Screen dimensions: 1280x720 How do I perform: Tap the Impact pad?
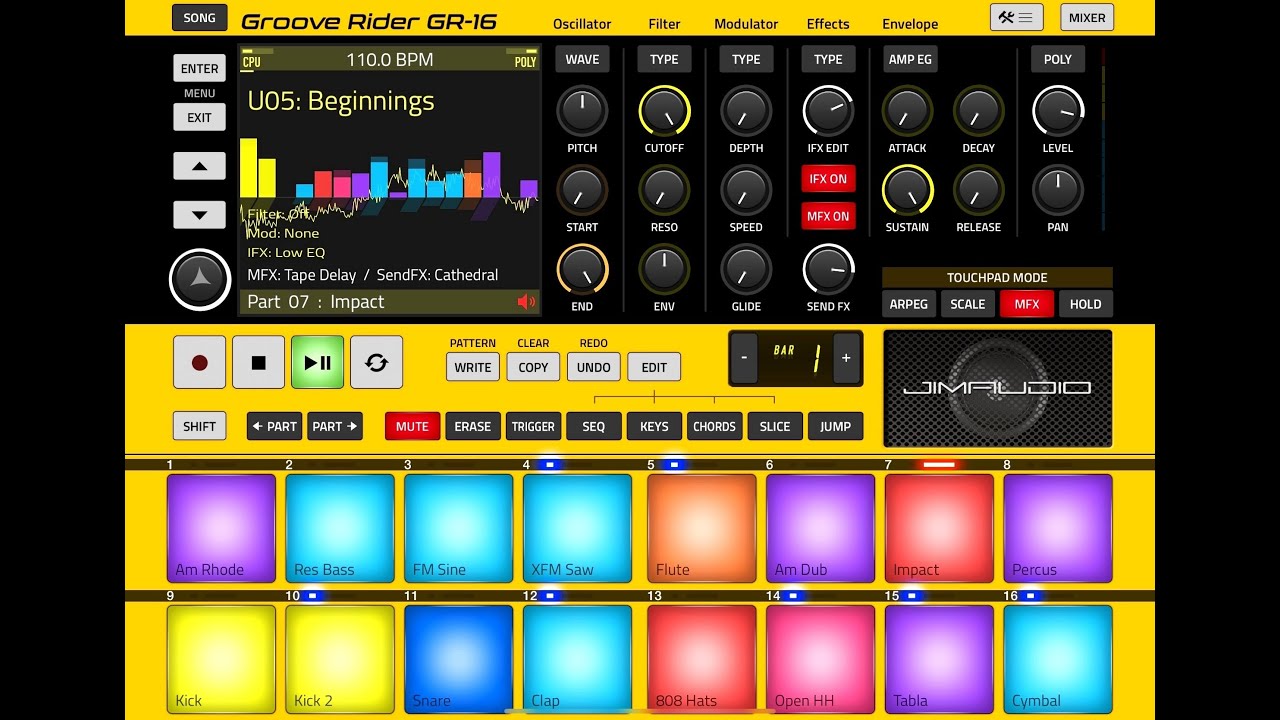[939, 528]
